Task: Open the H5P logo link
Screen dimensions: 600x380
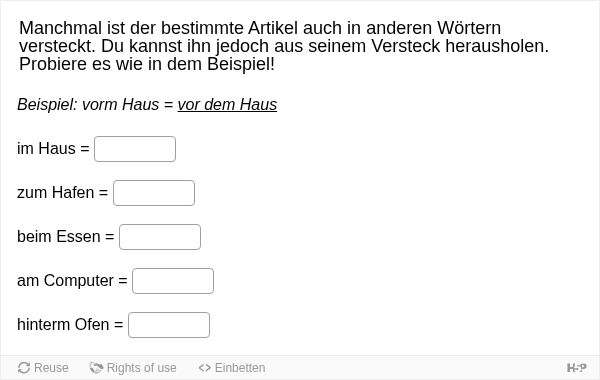Action: [x=577, y=368]
